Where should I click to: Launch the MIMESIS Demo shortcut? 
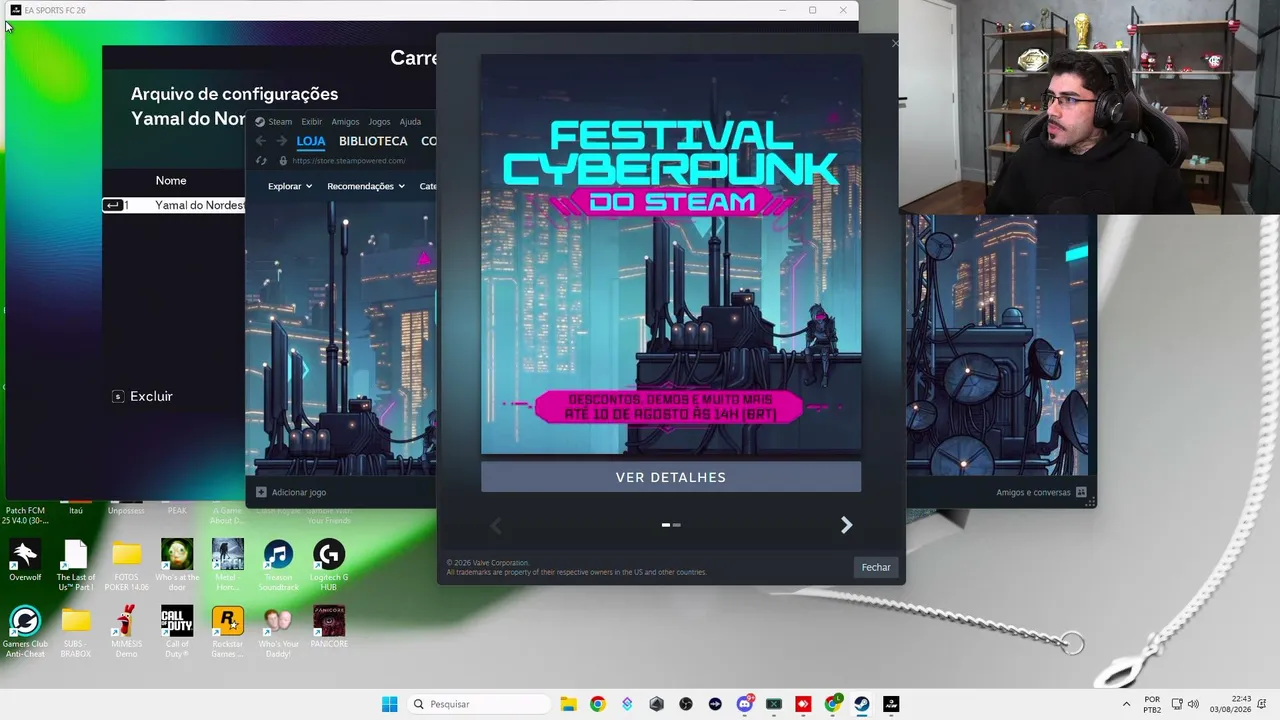[x=126, y=632]
